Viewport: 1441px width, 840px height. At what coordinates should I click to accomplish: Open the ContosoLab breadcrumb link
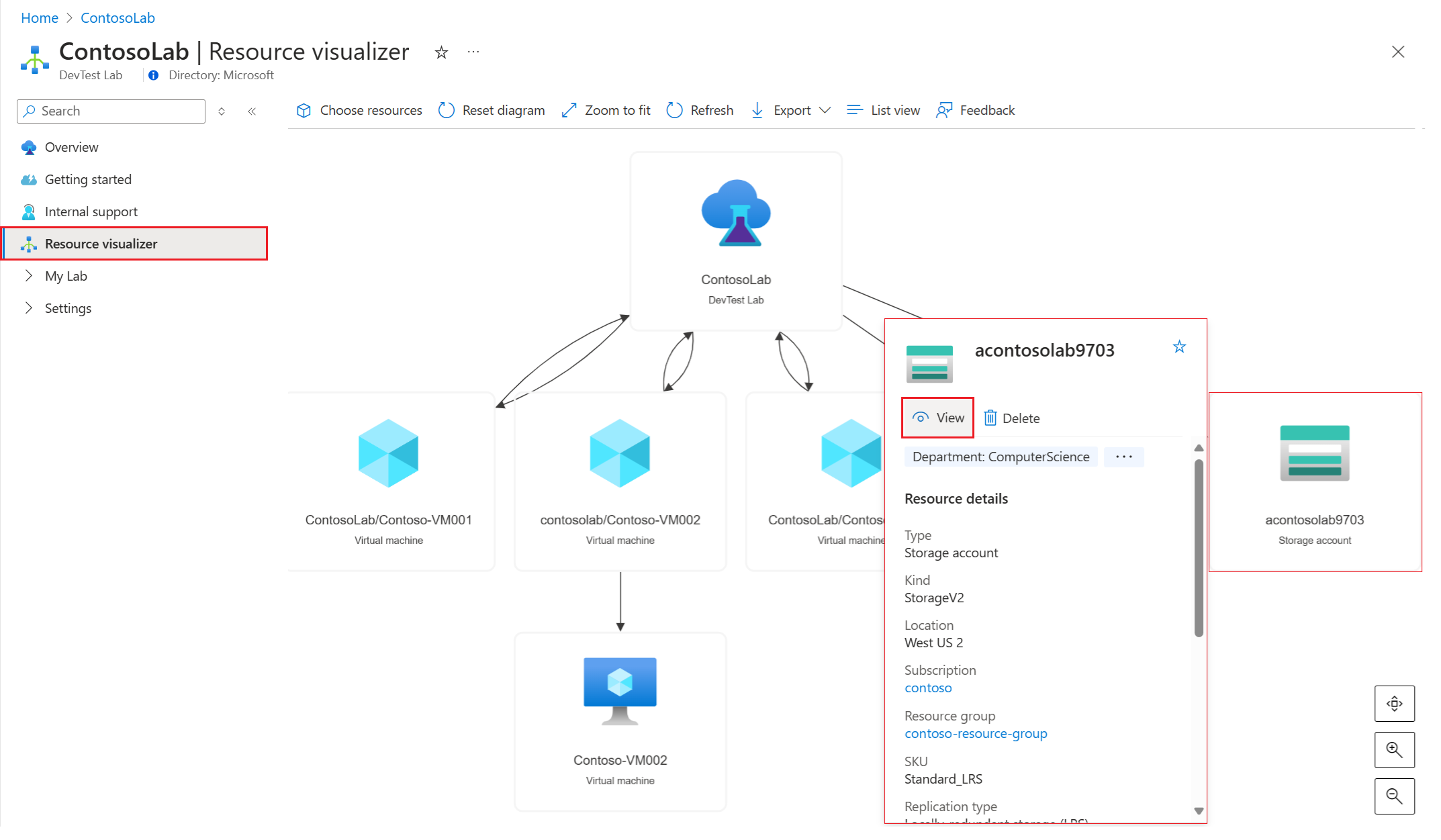point(118,18)
